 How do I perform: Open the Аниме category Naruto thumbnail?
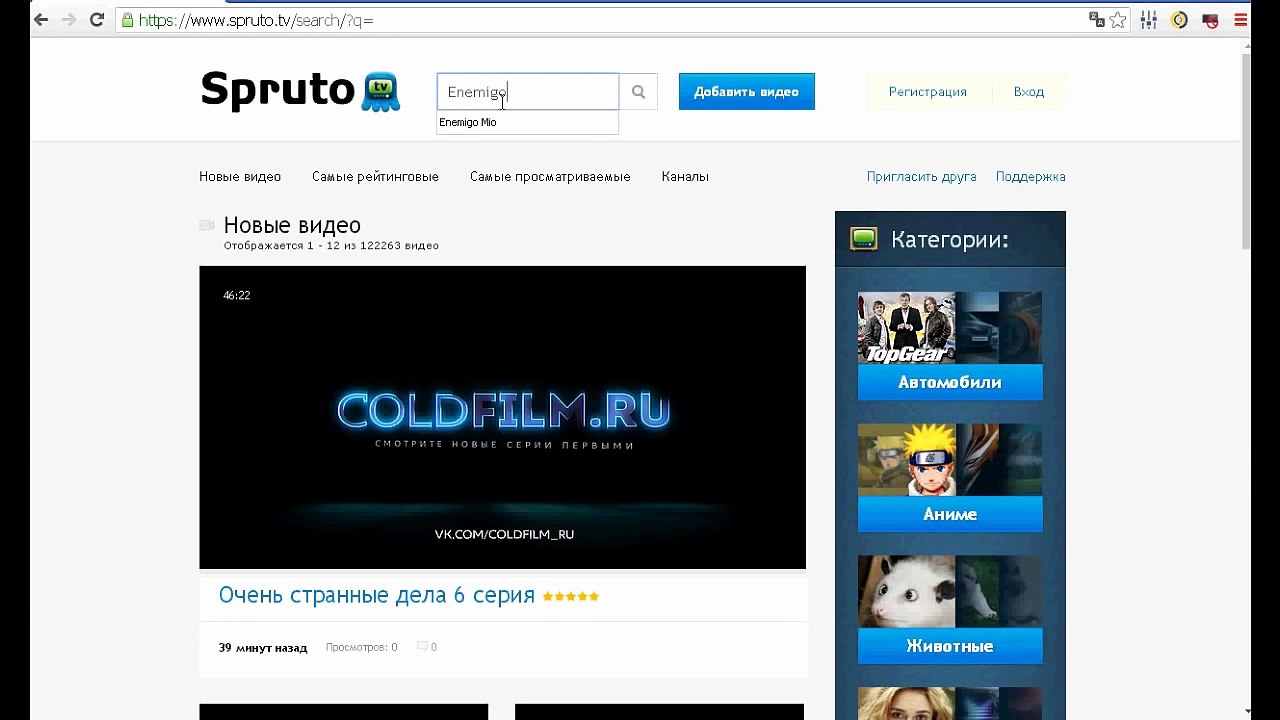point(950,460)
